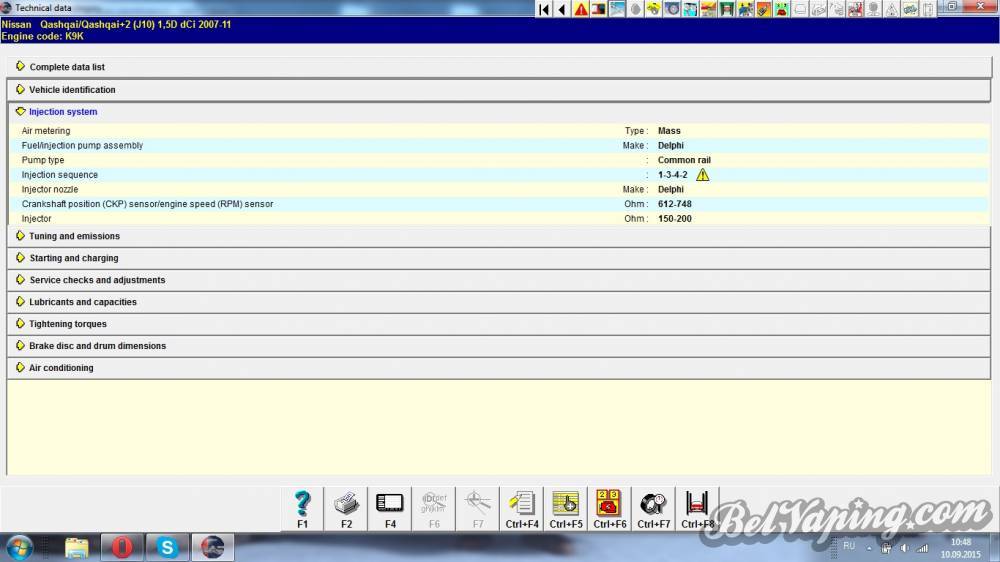
Task: Click the restore down window button
Action: (952, 6)
